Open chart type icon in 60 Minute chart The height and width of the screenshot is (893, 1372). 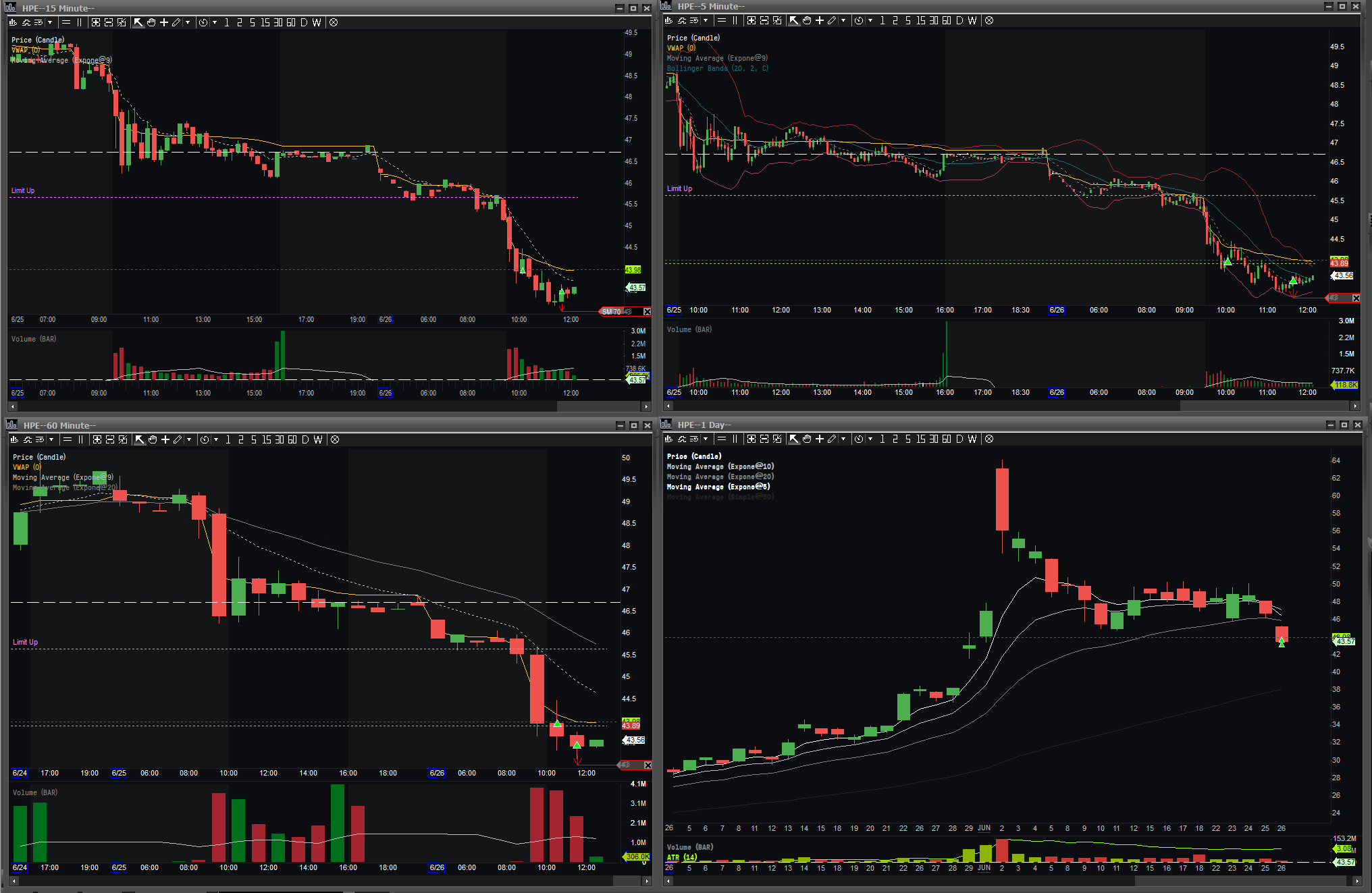click(15, 439)
